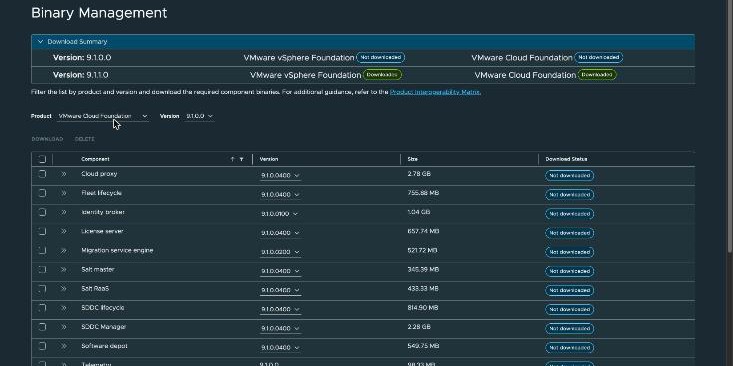
Task: Open License server version dropdown
Action: point(280,233)
